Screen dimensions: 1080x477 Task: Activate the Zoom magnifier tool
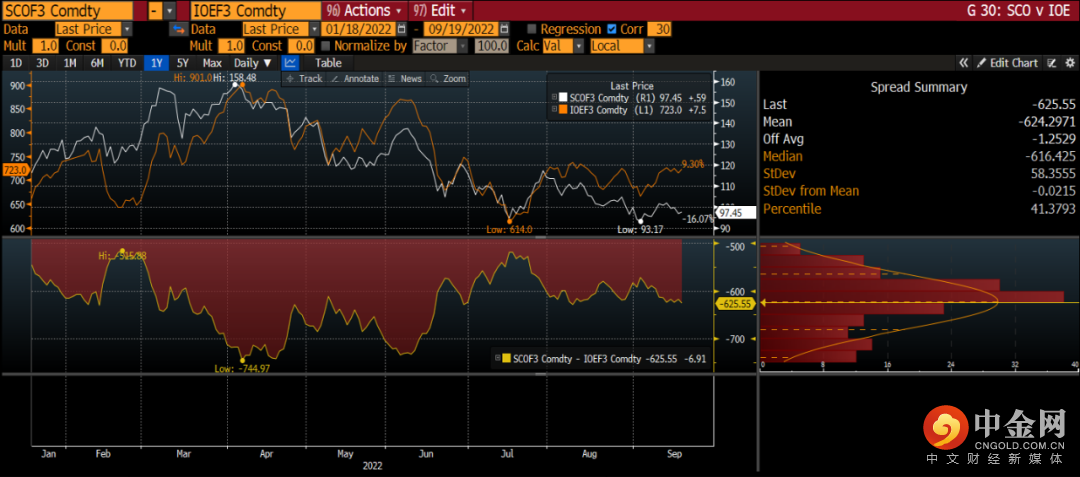coord(447,78)
